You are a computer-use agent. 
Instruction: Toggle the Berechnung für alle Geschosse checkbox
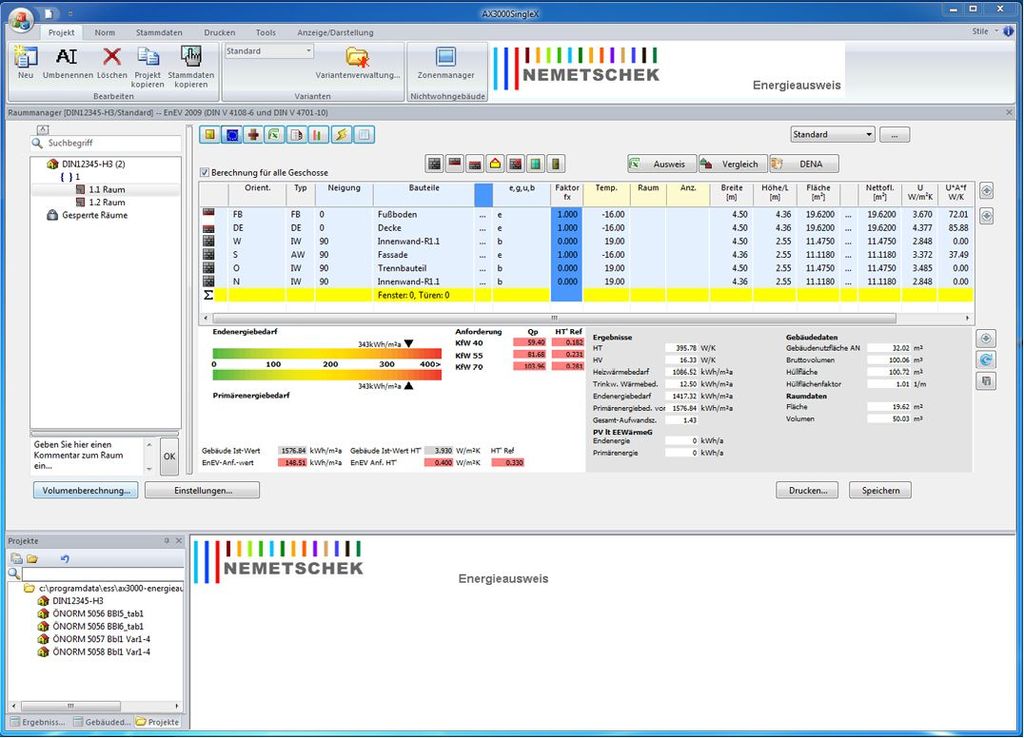pyautogui.click(x=204, y=172)
